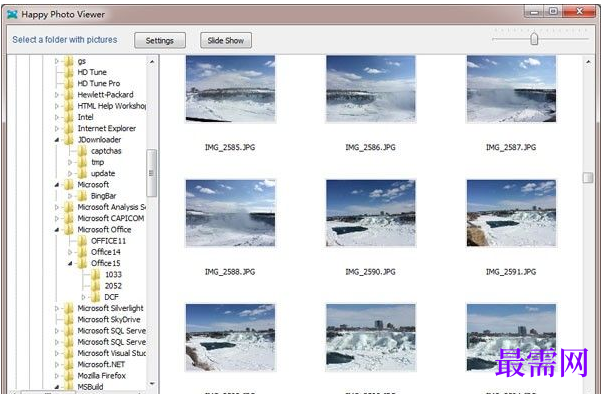Open thumbnail IMG_2590.JPG
Viewport: 607px width, 394px height.
pyautogui.click(x=371, y=213)
